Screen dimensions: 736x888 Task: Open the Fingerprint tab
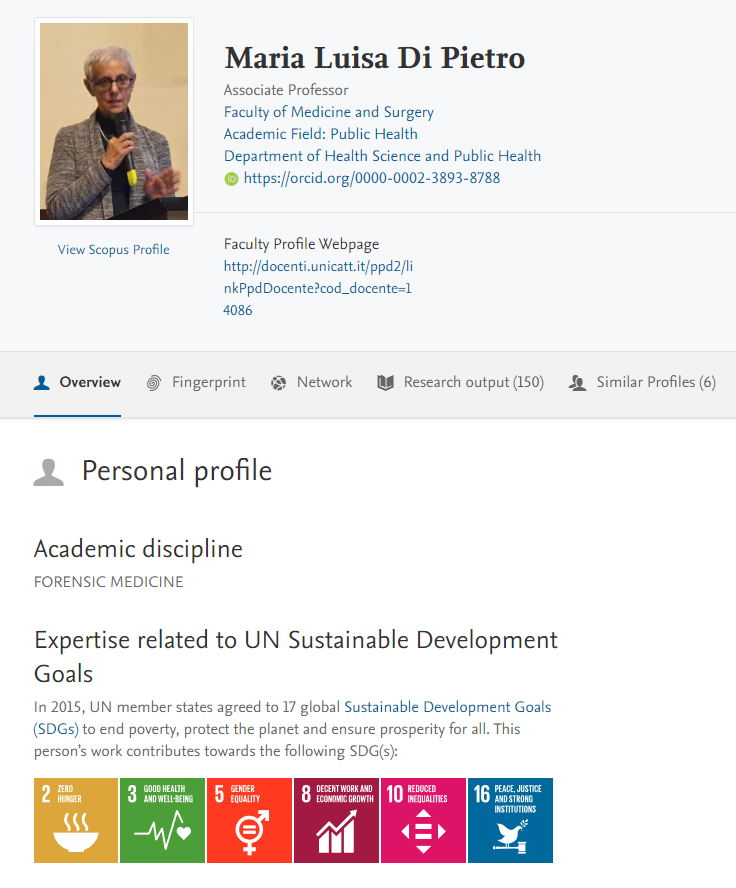point(196,382)
